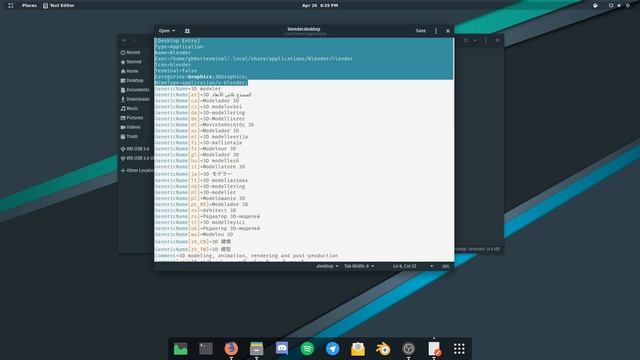Image resolution: width=640 pixels, height=360 pixels.
Task: Launch Spotify from the dock
Action: [307, 349]
